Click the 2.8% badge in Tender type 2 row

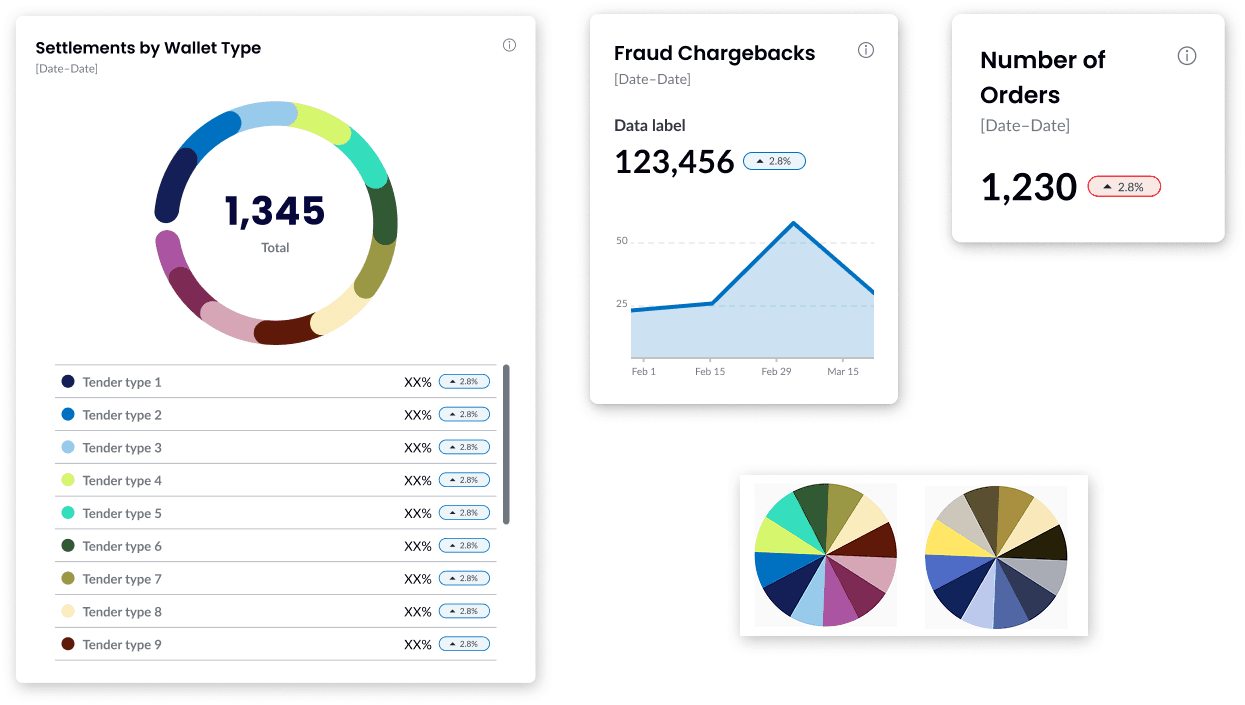[x=464, y=414]
